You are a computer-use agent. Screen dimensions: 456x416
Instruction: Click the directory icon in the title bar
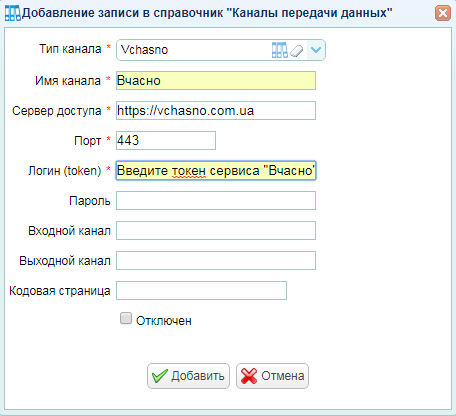coord(13,13)
